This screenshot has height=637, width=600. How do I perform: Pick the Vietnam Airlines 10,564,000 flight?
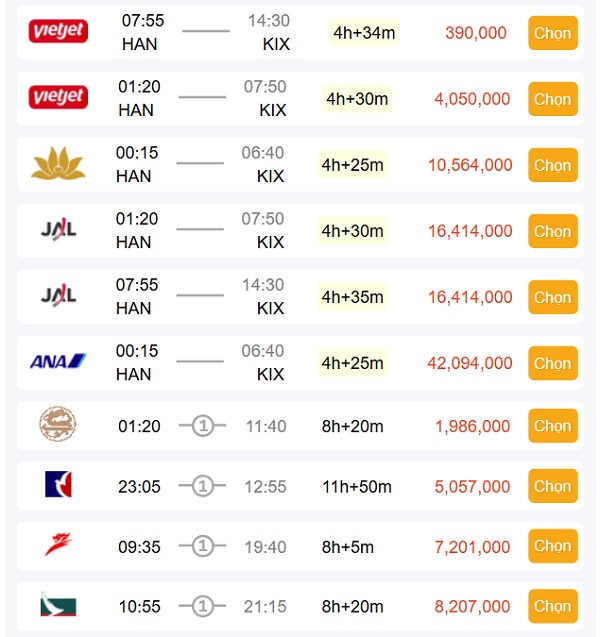click(553, 165)
